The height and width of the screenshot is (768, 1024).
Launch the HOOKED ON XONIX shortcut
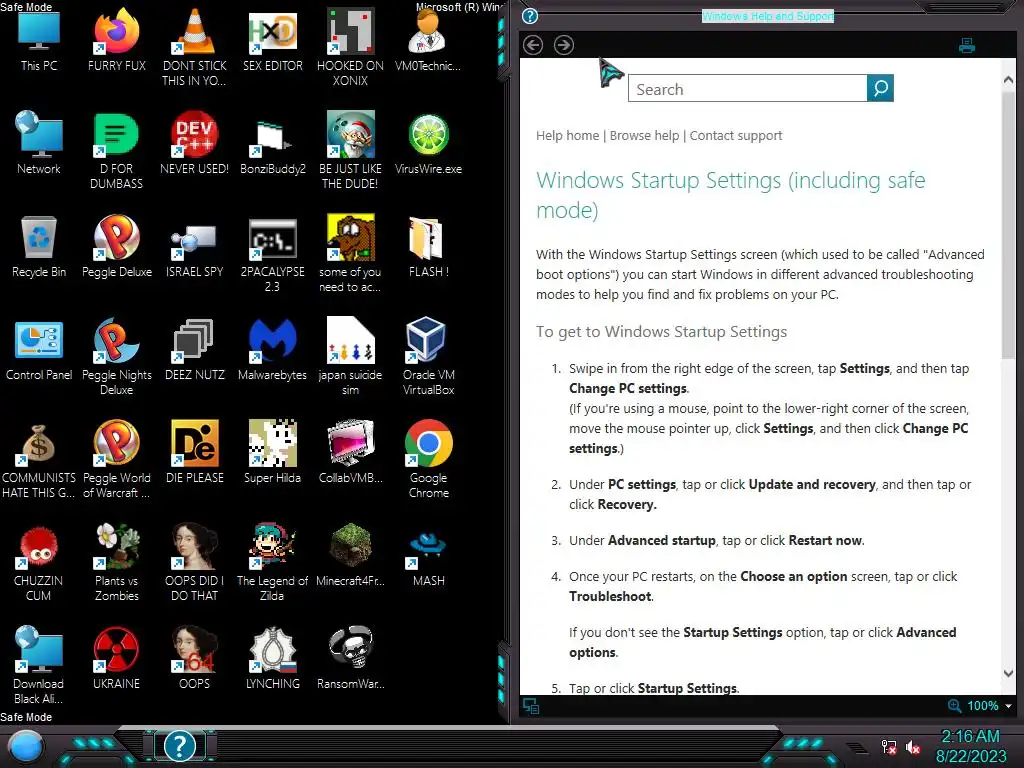click(x=350, y=47)
